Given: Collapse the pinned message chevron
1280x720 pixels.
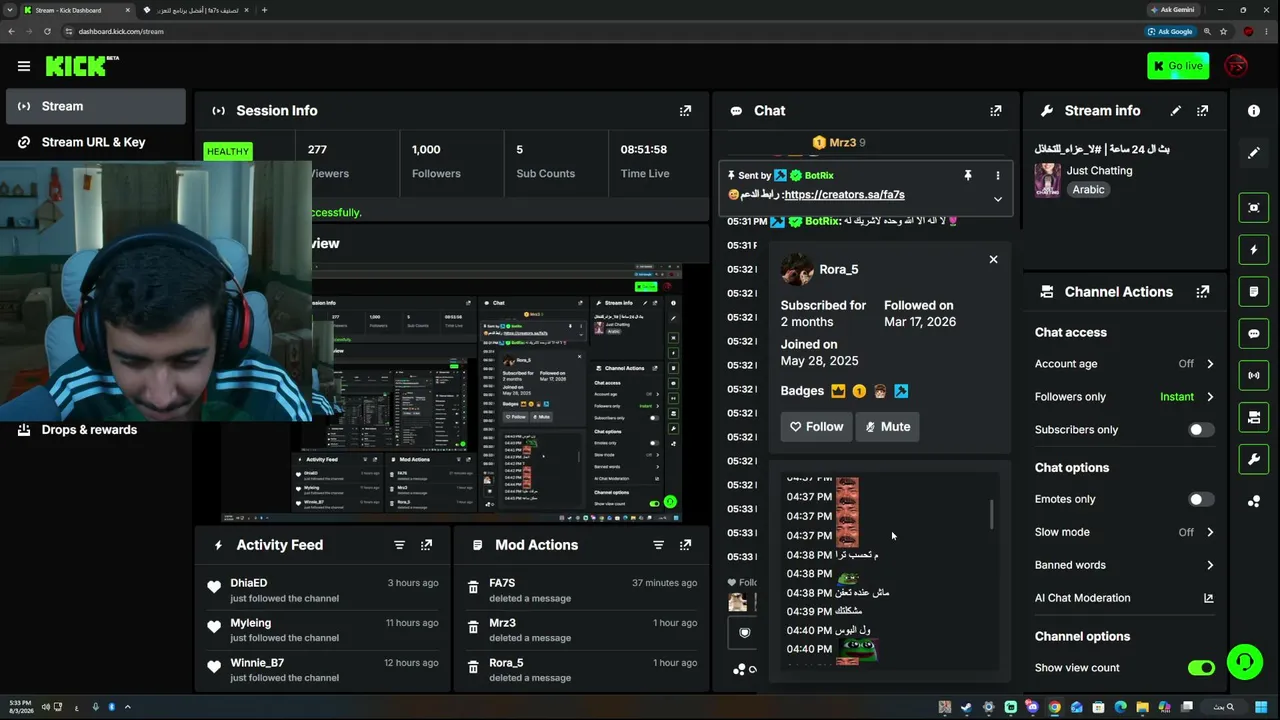Looking at the screenshot, I should pos(997,199).
